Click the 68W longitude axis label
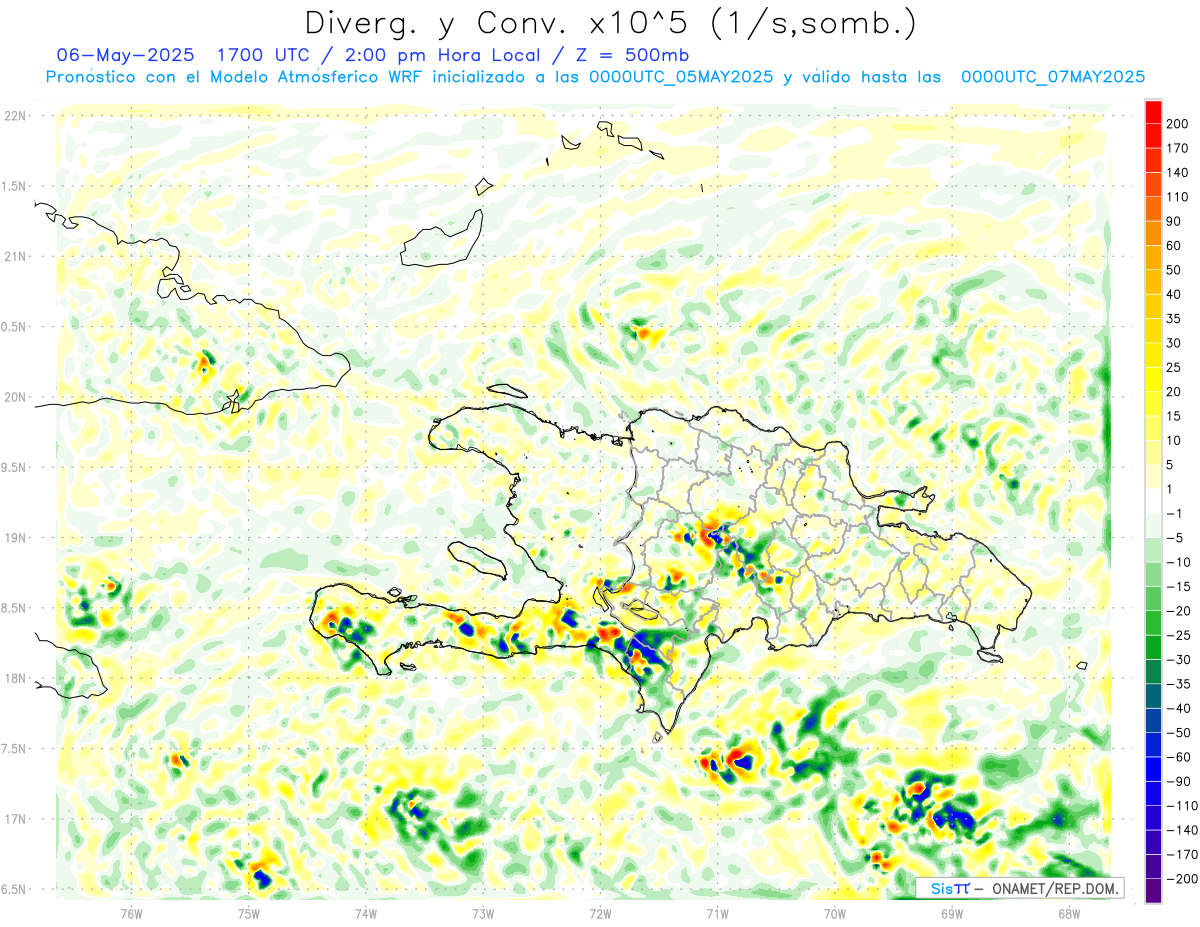 point(1068,913)
